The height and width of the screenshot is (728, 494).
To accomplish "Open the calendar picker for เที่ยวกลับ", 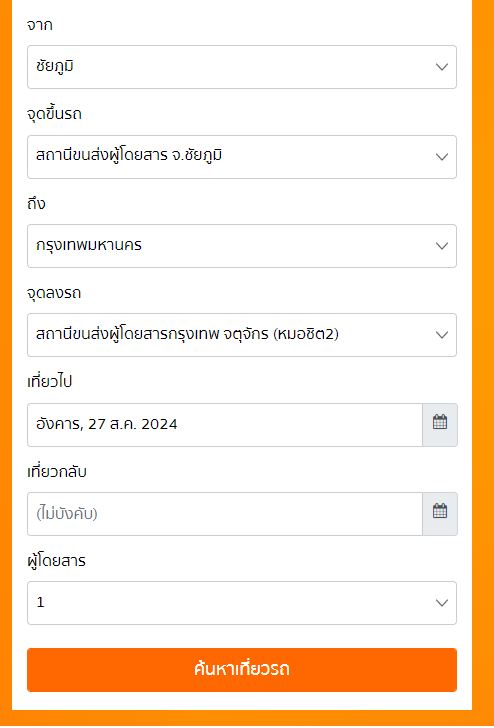I will pos(440,514).
